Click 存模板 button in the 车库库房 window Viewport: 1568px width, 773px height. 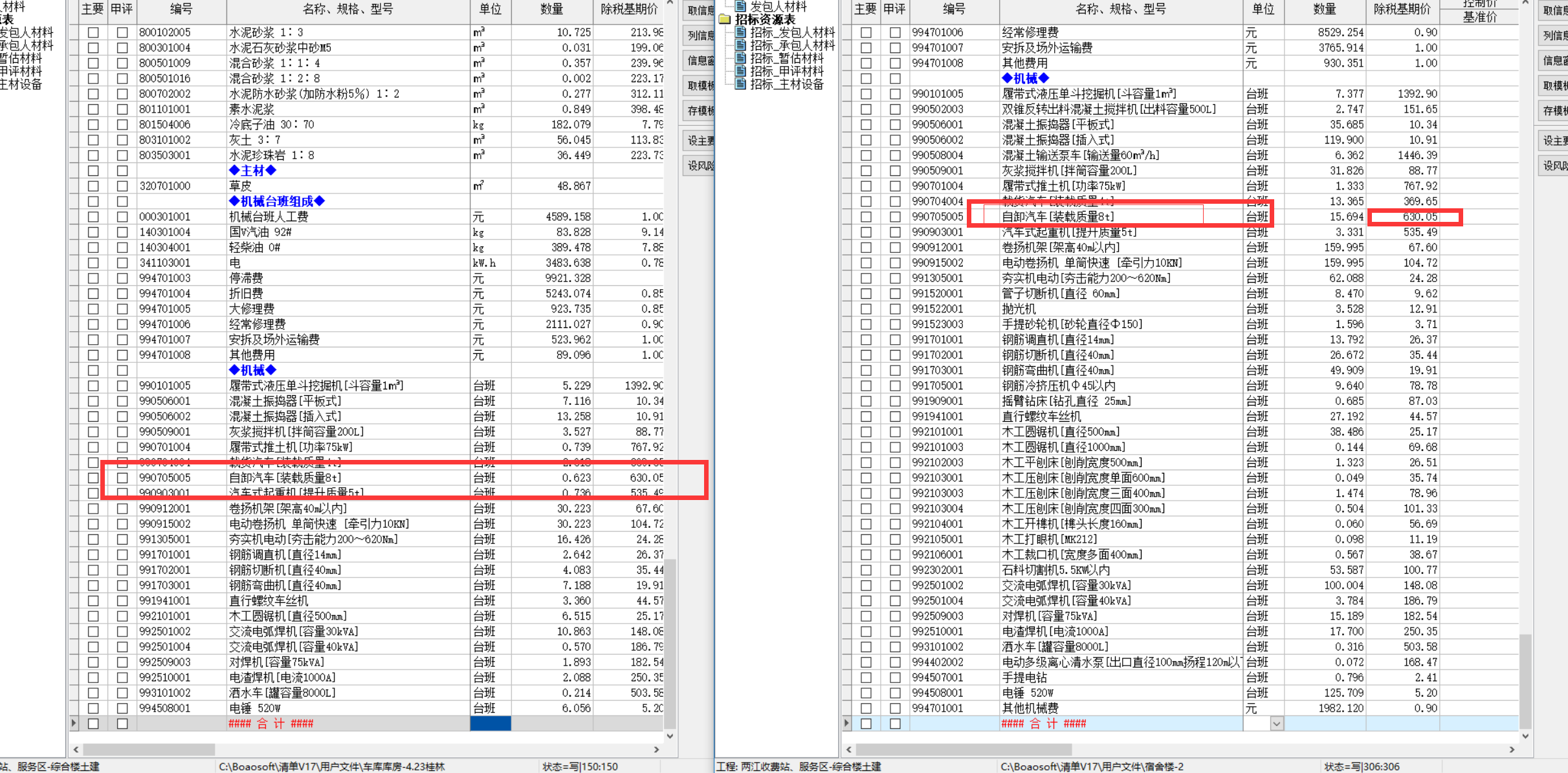point(700,111)
